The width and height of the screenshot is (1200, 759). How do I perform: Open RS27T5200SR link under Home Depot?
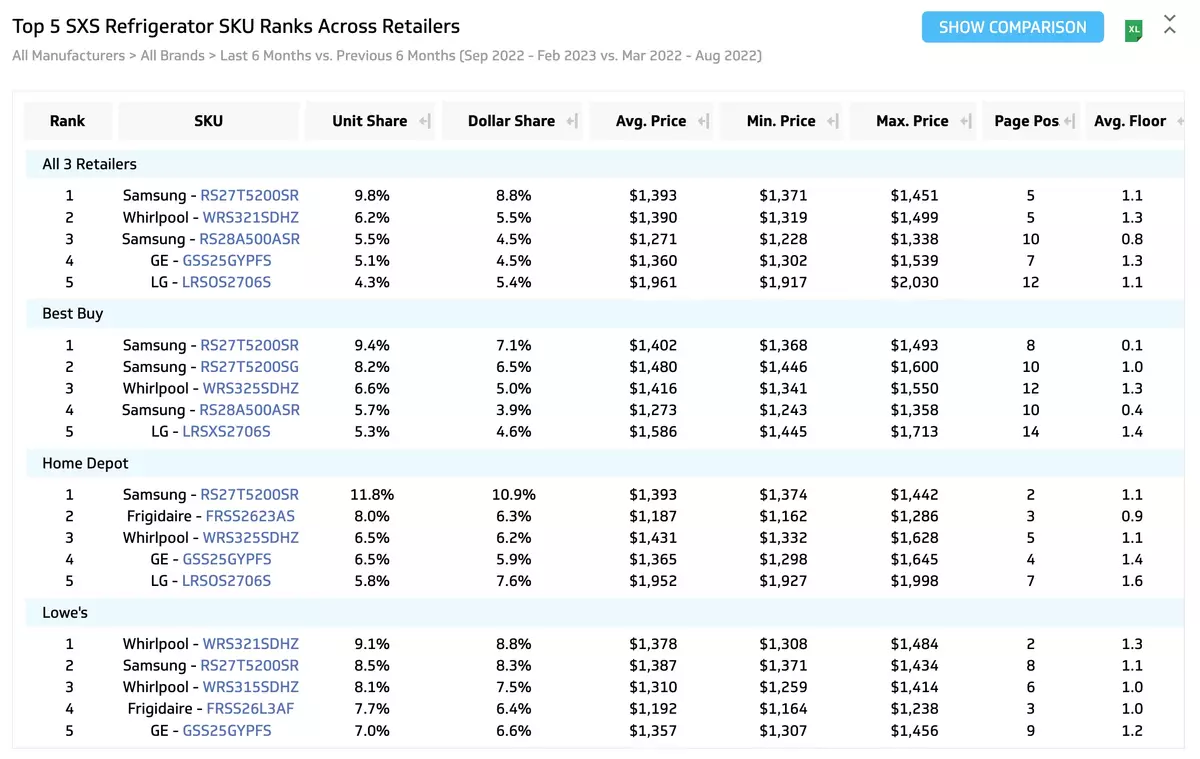coord(250,495)
